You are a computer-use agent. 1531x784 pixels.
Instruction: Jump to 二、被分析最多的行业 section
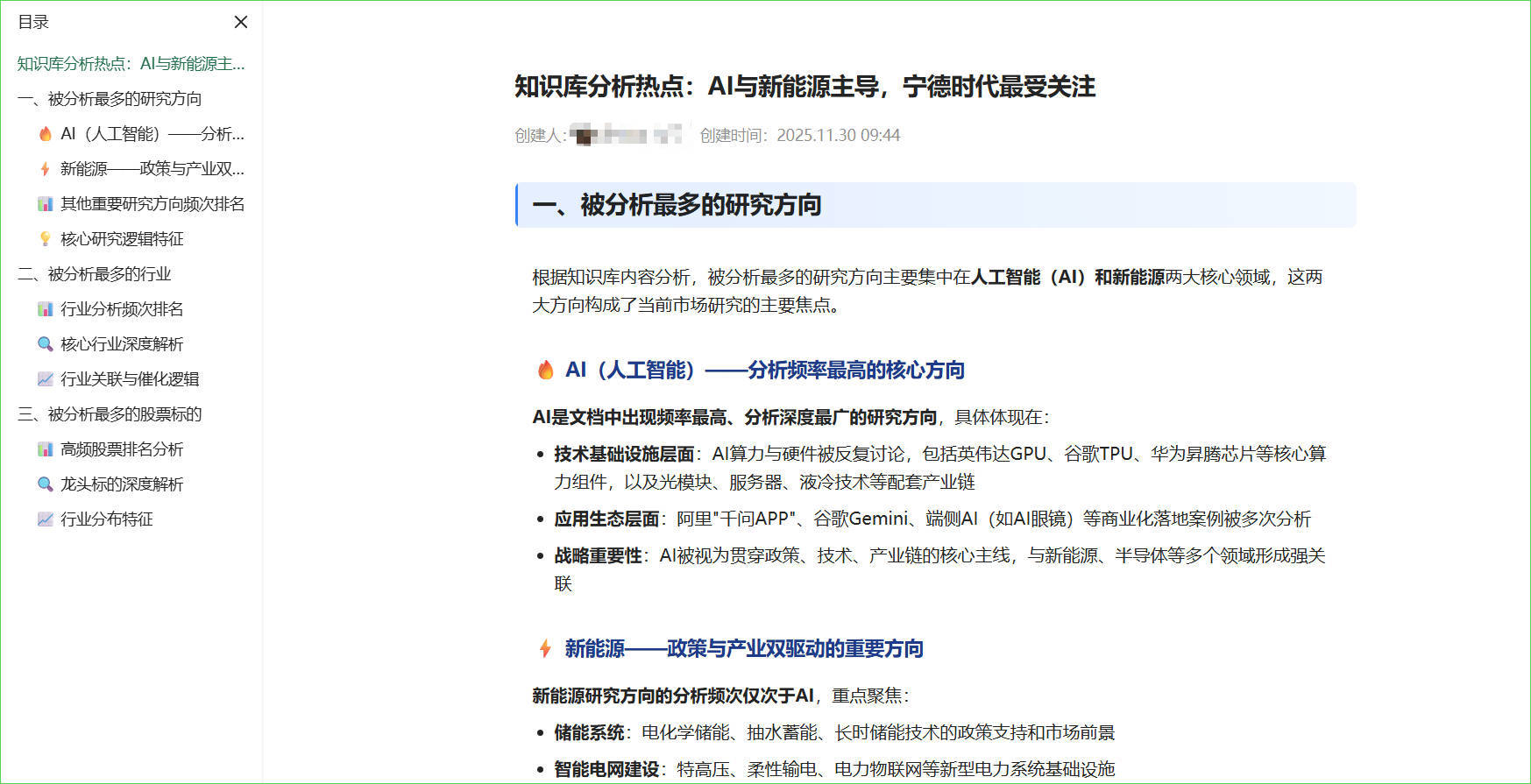(x=94, y=274)
